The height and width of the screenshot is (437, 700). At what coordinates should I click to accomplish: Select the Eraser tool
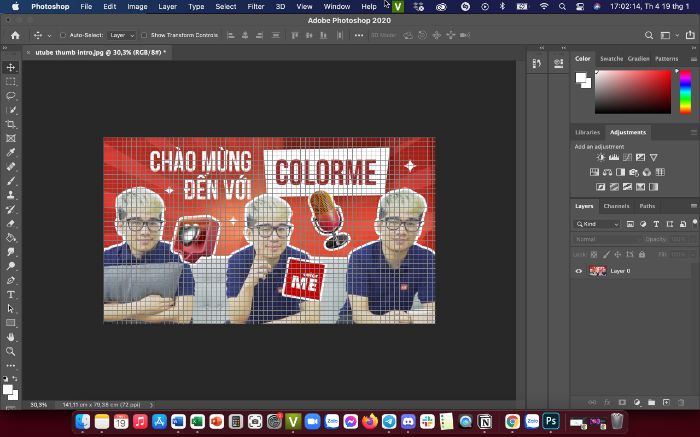(11, 224)
